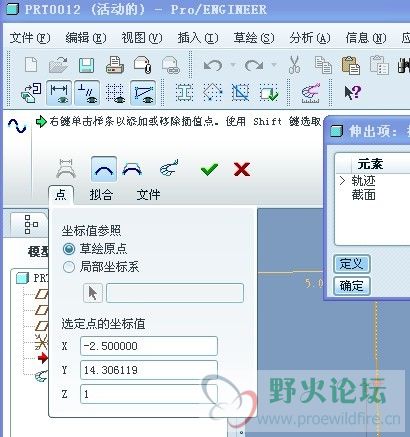The height and width of the screenshot is (437, 410).
Task: Activate the context-sensitive help pointer
Action: click(x=352, y=92)
